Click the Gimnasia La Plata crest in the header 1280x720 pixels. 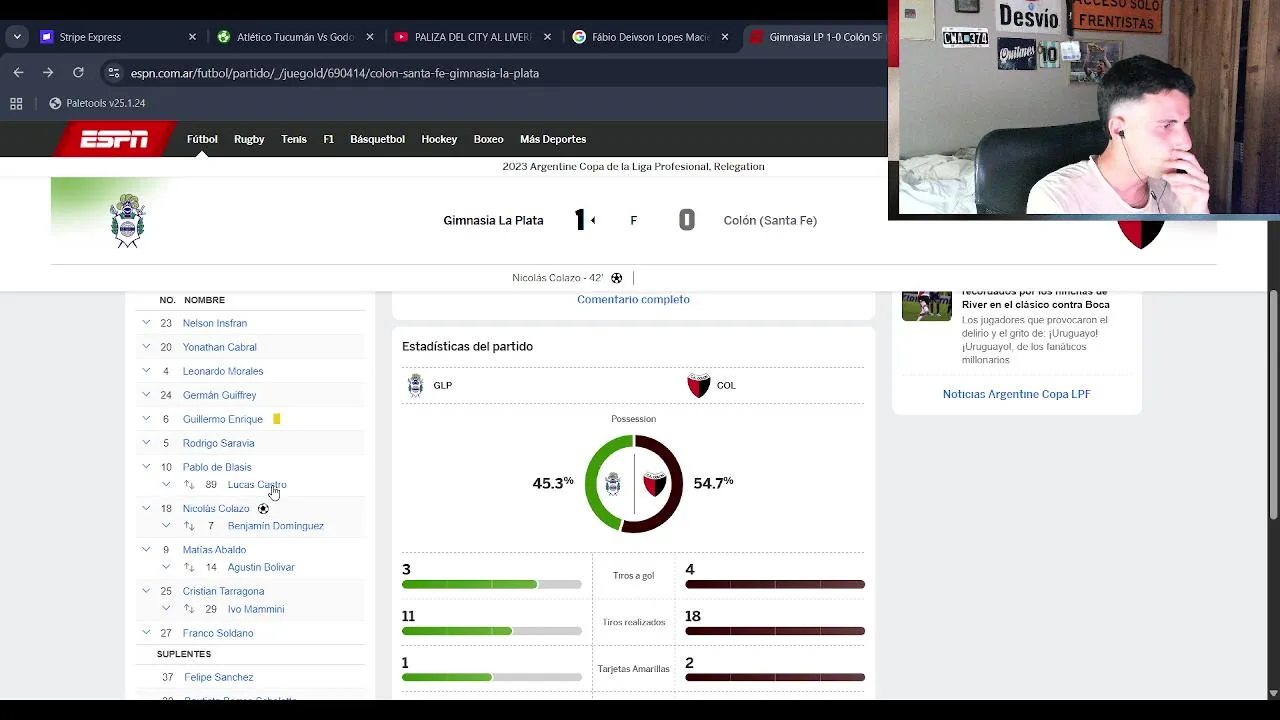click(x=128, y=220)
